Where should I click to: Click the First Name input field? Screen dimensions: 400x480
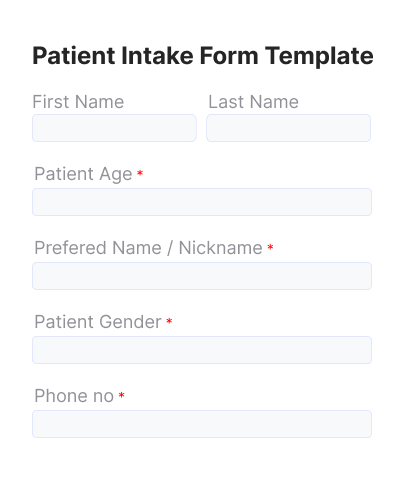click(114, 128)
